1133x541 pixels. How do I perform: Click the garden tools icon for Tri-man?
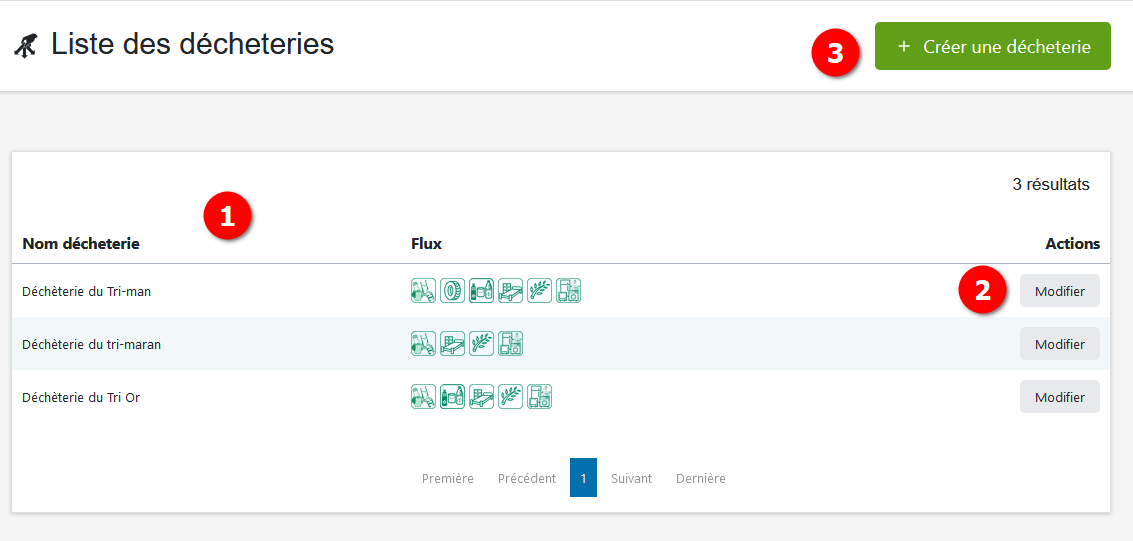[x=423, y=291]
